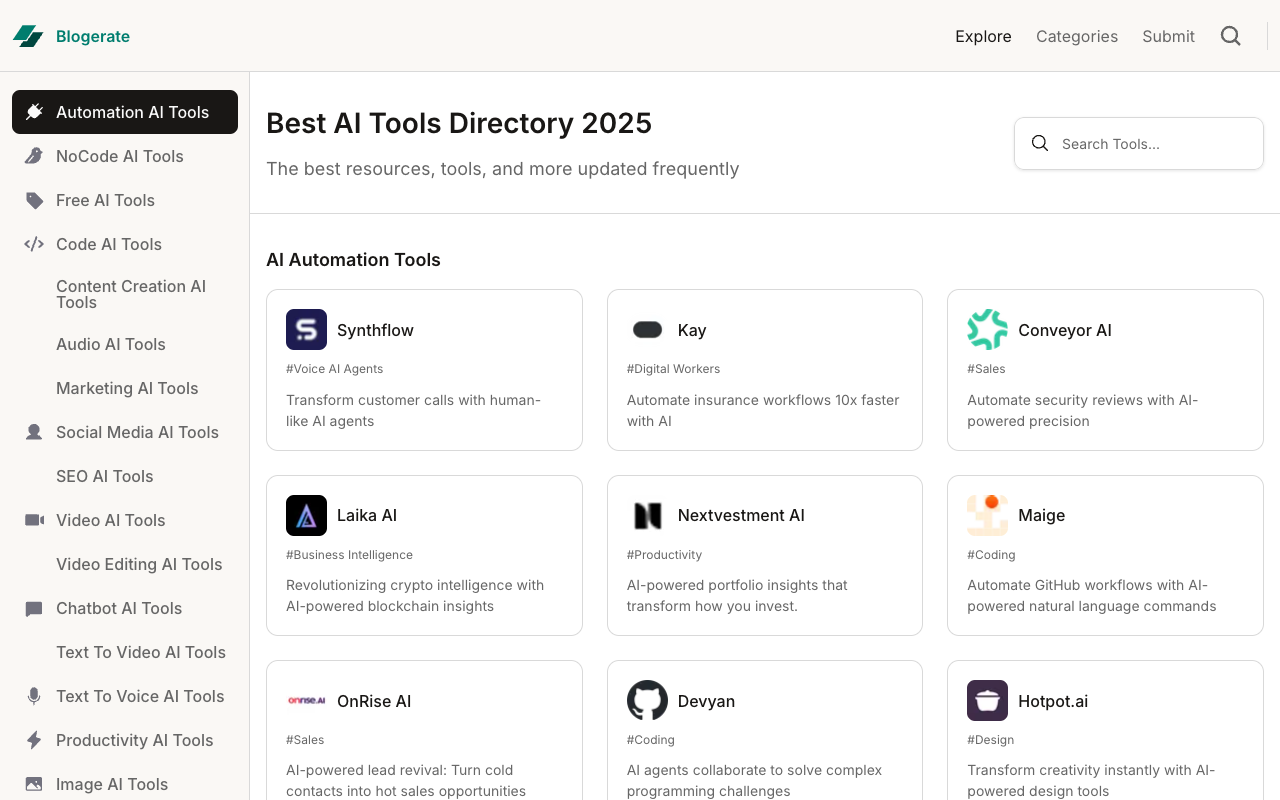Screen dimensions: 1280x800
Task: Click the person icon for Social Media AI Tools
Action: tap(34, 432)
